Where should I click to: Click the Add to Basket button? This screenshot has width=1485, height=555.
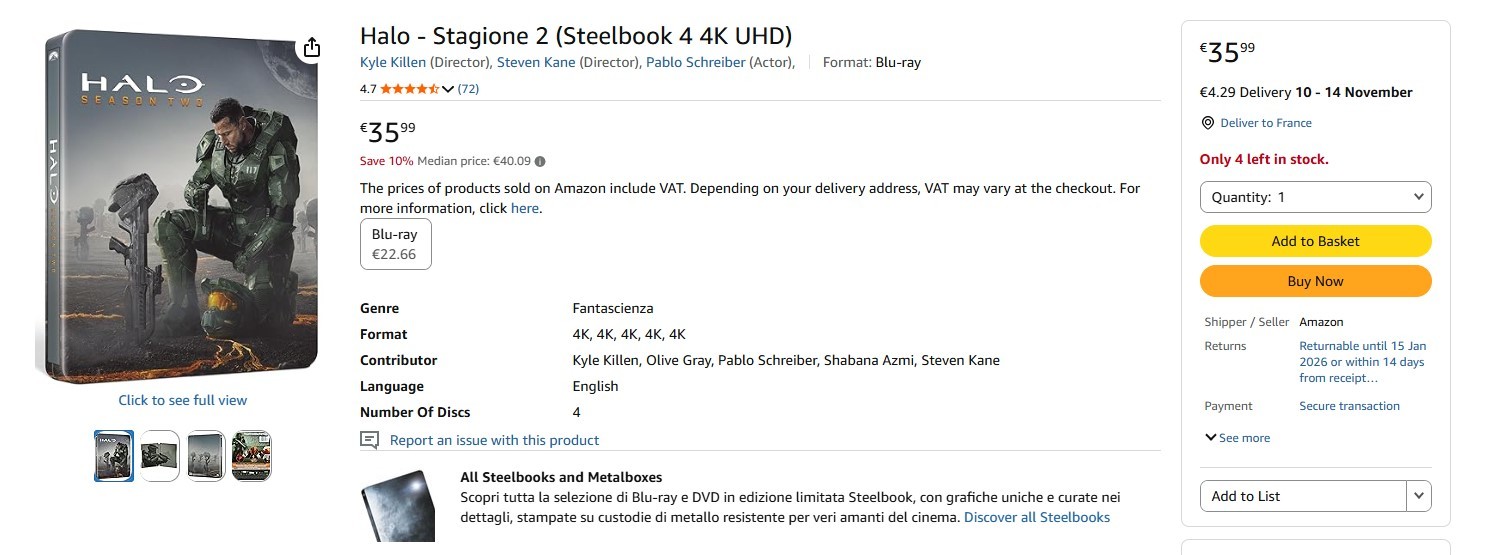(x=1315, y=241)
